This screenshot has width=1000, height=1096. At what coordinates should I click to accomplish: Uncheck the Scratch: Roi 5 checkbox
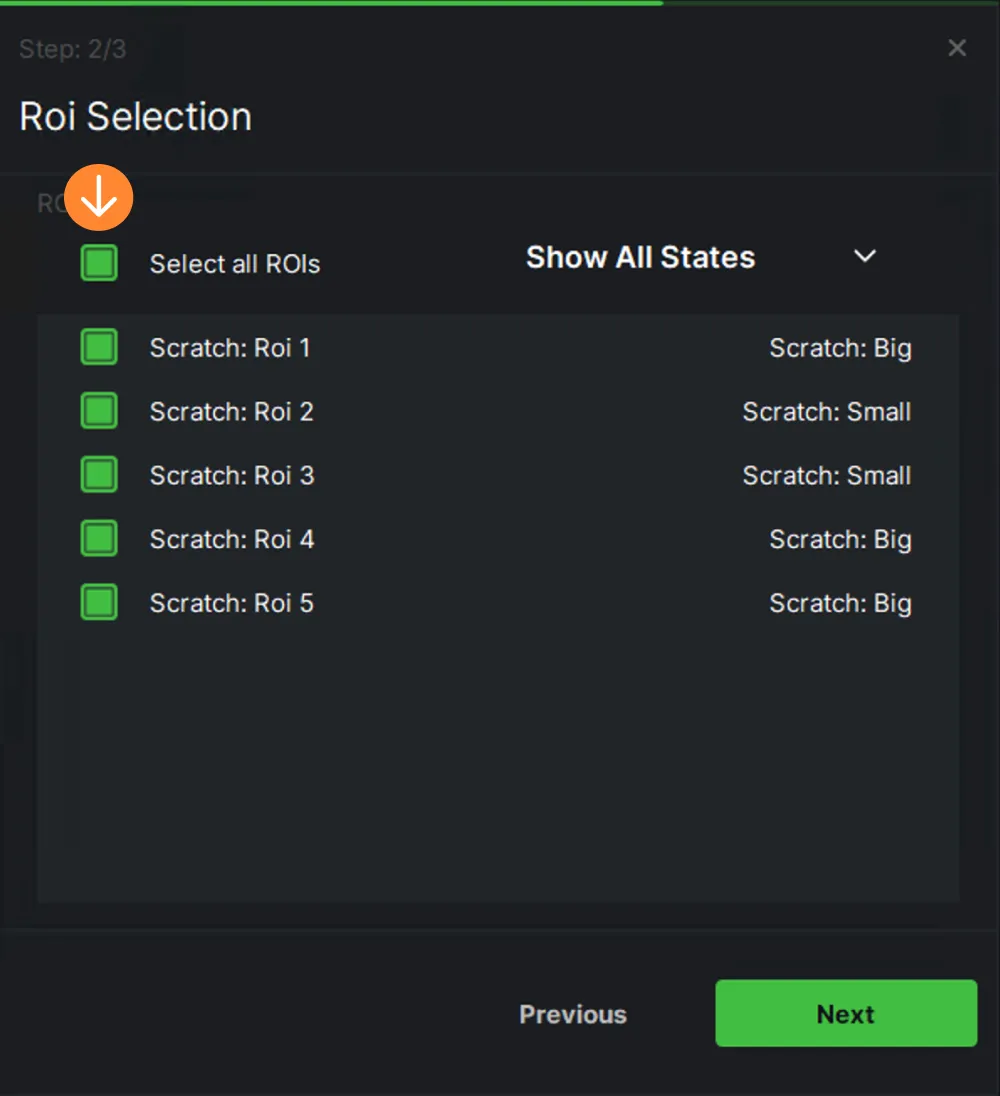(x=99, y=603)
